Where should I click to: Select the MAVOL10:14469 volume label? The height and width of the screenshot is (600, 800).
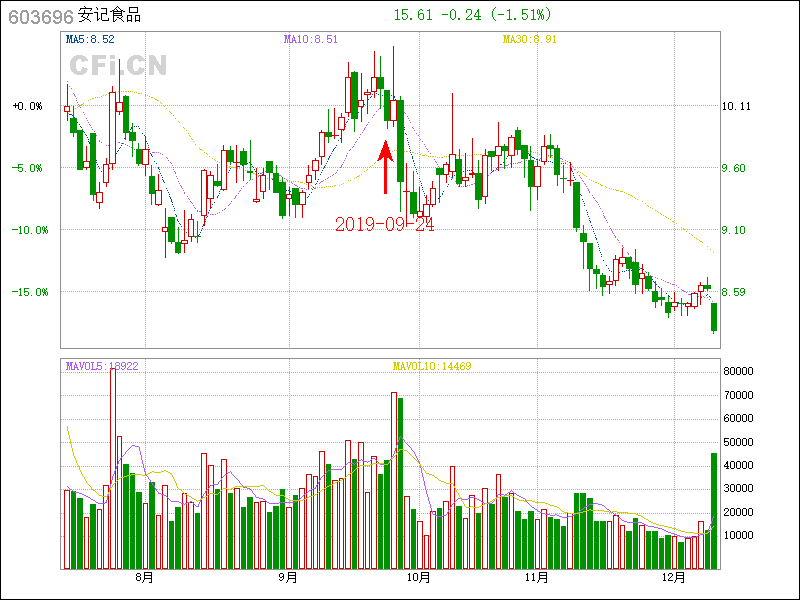[x=431, y=367]
